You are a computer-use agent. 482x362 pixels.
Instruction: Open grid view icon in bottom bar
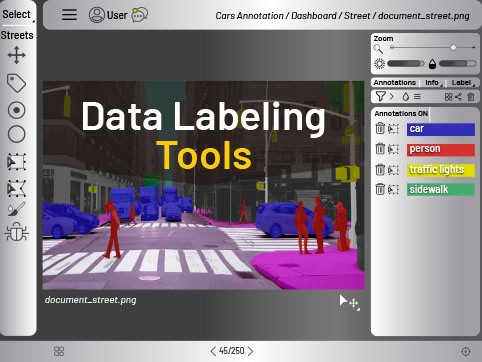pos(59,351)
